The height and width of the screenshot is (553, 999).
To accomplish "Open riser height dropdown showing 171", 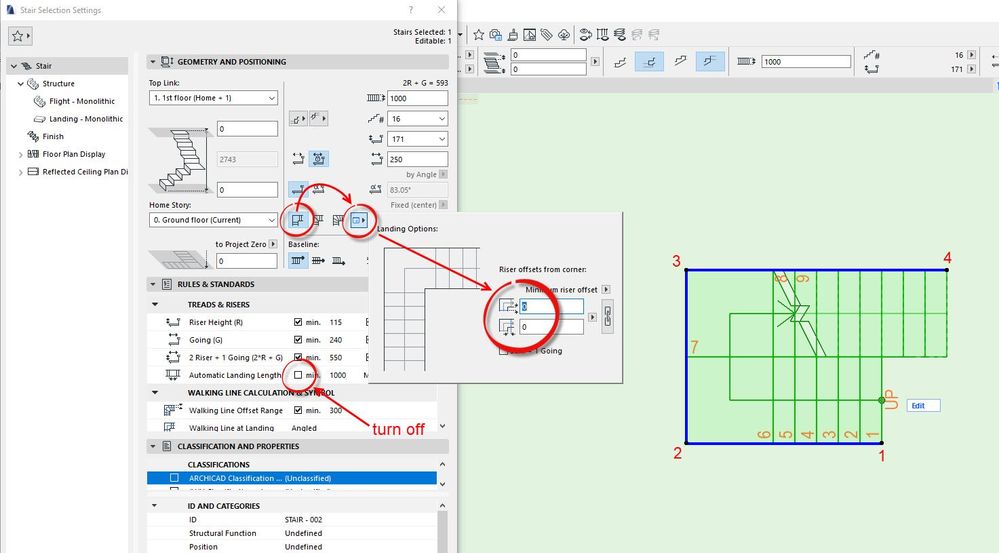I will click(x=417, y=139).
